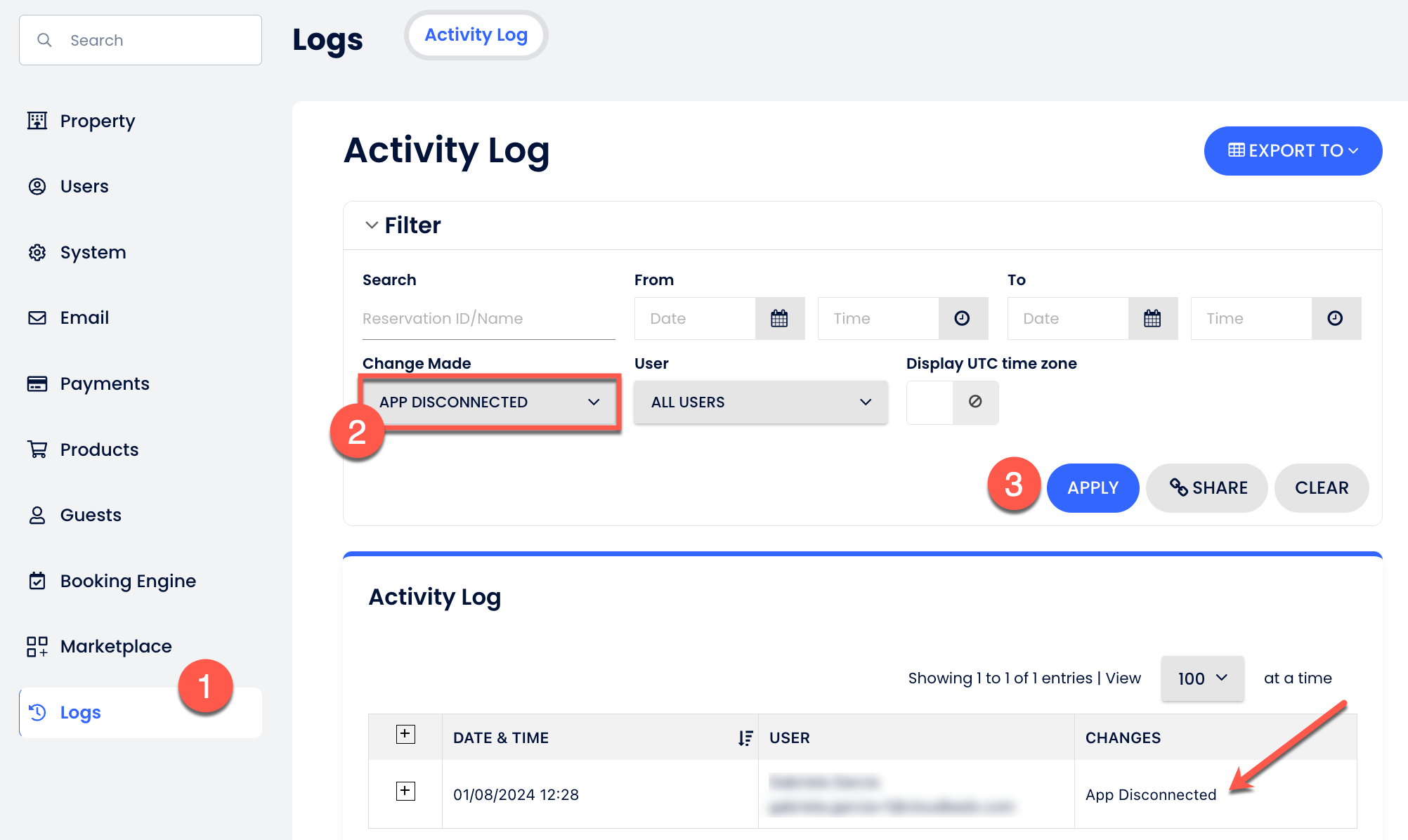Click the search magnifier icon

point(44,40)
